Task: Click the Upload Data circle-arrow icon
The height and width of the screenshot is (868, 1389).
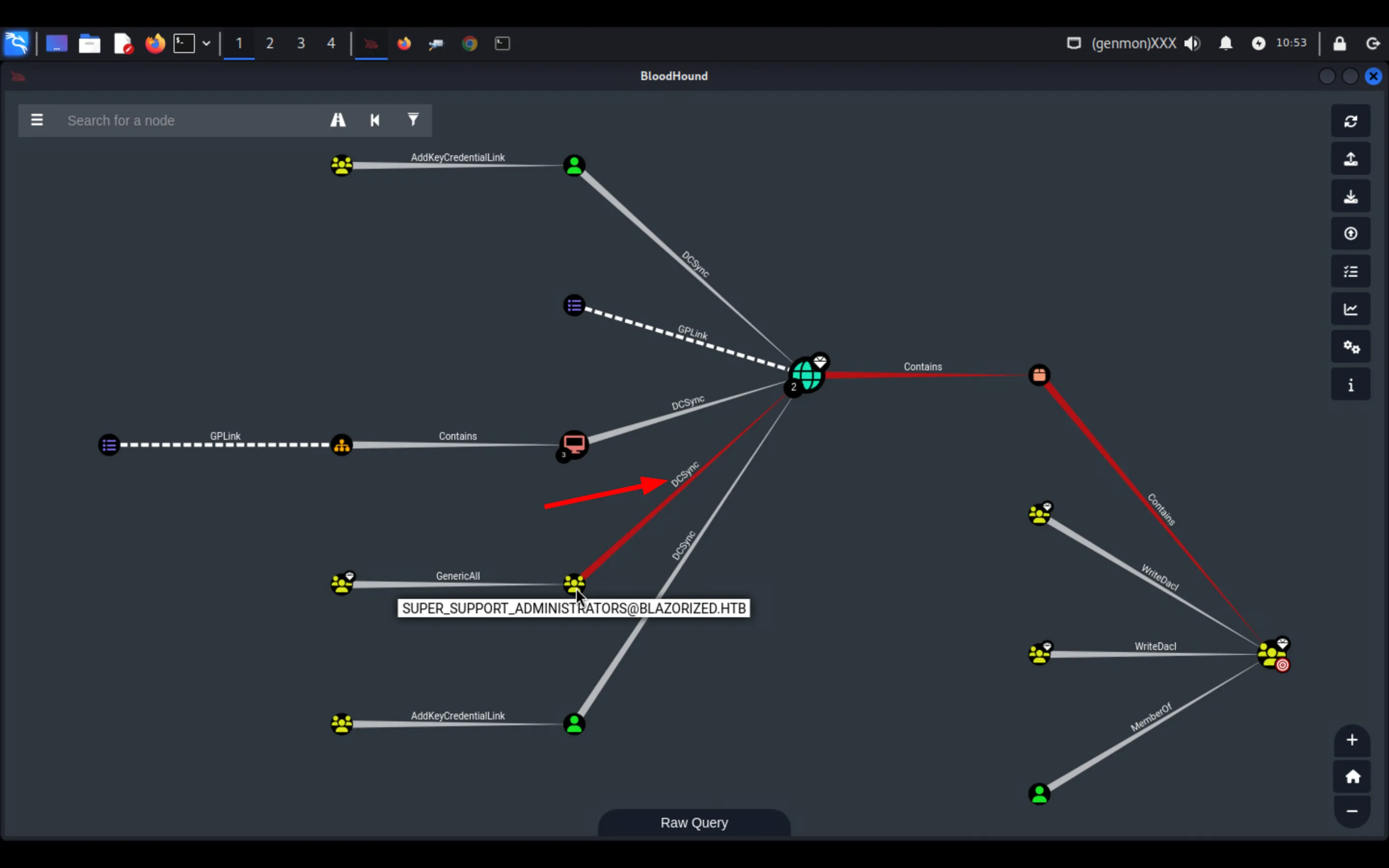Action: point(1350,234)
